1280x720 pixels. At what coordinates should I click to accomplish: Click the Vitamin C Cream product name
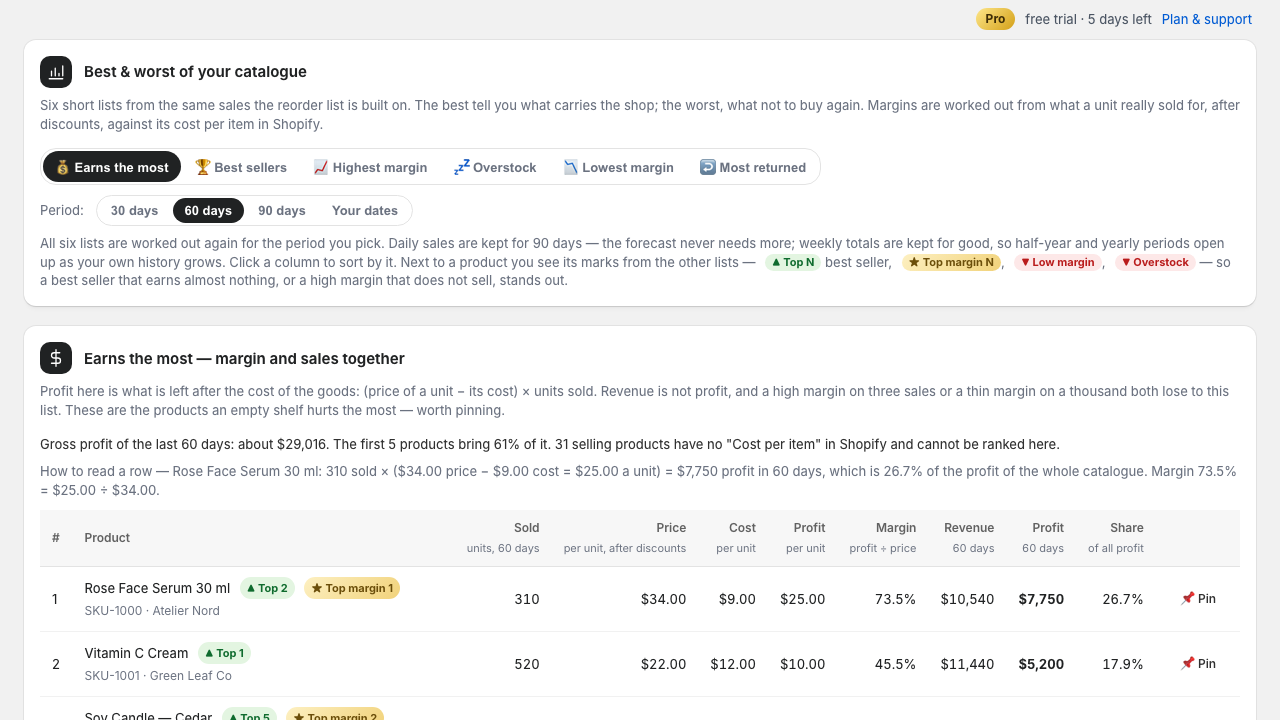pos(136,653)
